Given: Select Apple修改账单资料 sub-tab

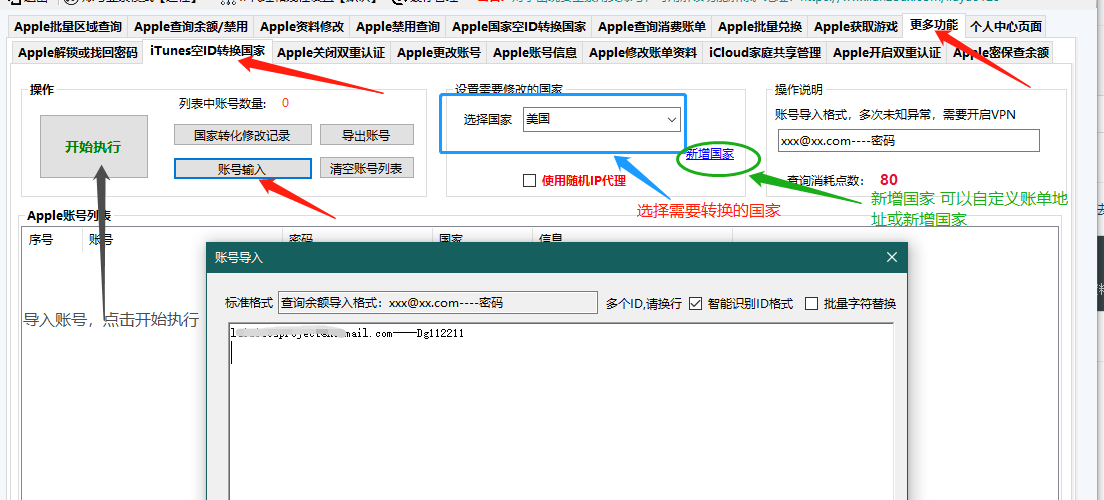Looking at the screenshot, I should (644, 52).
